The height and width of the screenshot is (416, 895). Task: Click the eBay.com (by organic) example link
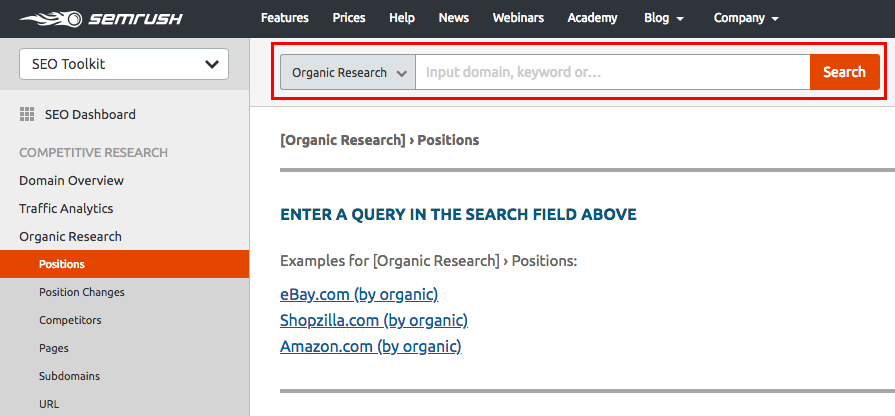coord(359,295)
